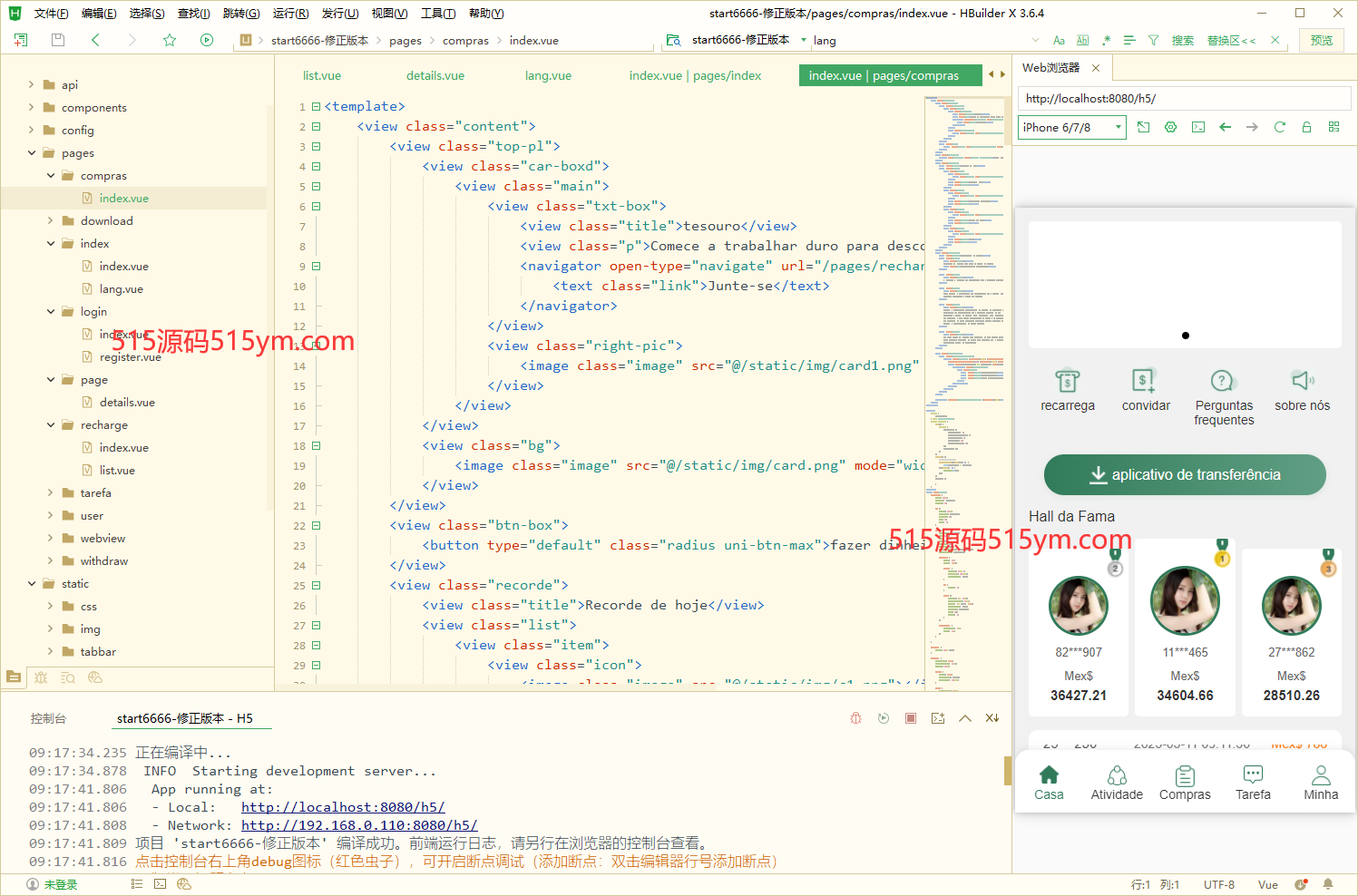Open the 运行(R) menu
1358x896 pixels.
click(289, 13)
